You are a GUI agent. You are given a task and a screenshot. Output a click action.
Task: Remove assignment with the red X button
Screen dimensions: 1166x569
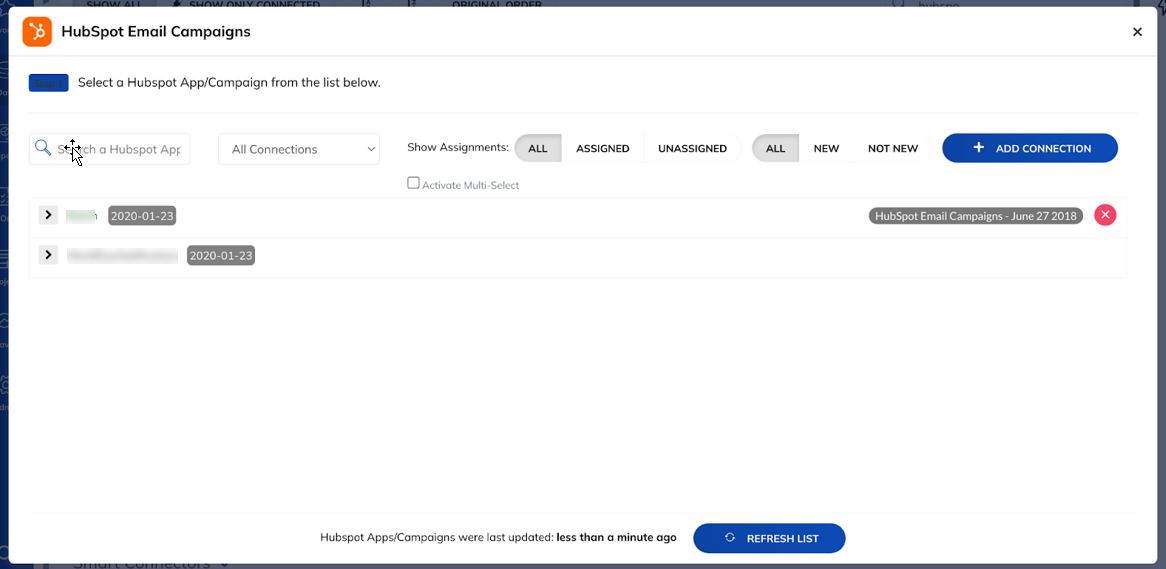1105,215
